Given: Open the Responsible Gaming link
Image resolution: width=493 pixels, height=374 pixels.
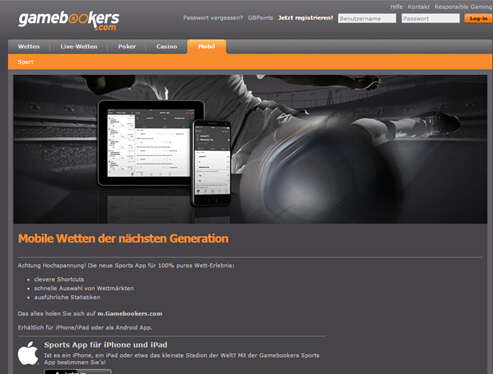Looking at the screenshot, I should click(x=463, y=7).
